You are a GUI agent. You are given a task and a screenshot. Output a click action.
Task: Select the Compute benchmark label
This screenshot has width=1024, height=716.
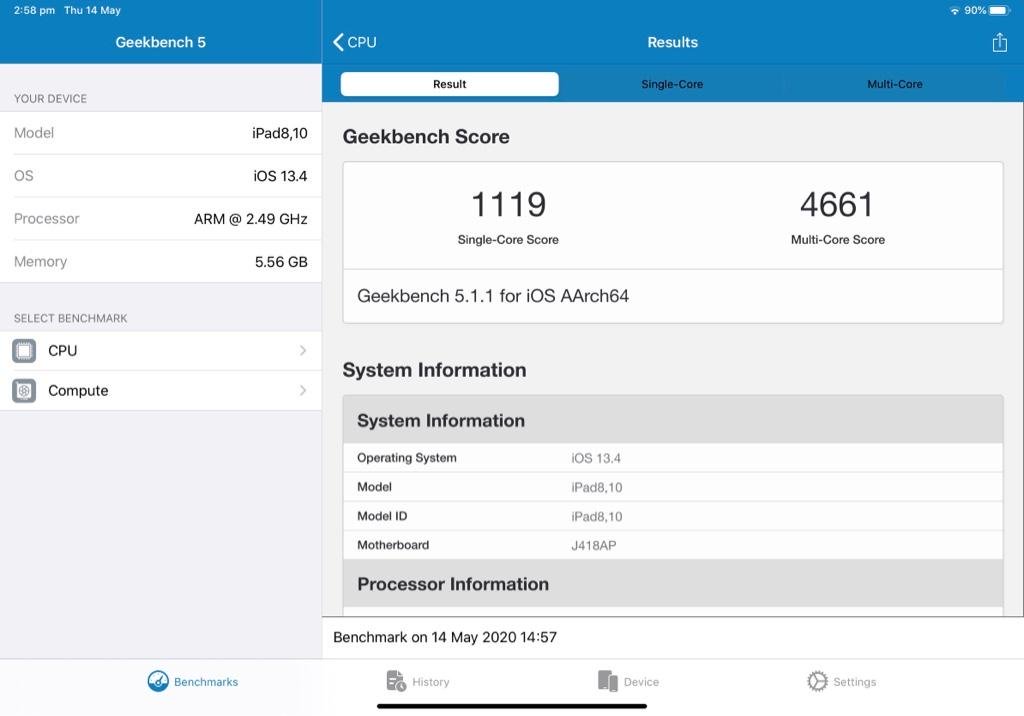pos(78,391)
